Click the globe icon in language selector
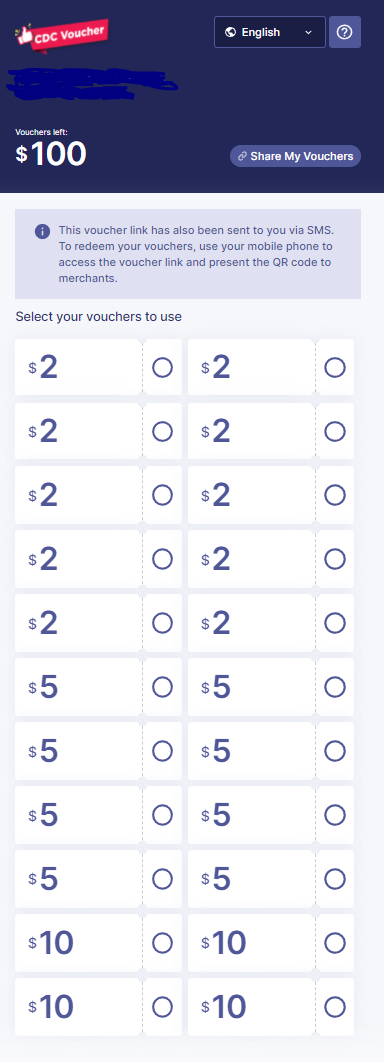384x1062 pixels. pos(230,33)
